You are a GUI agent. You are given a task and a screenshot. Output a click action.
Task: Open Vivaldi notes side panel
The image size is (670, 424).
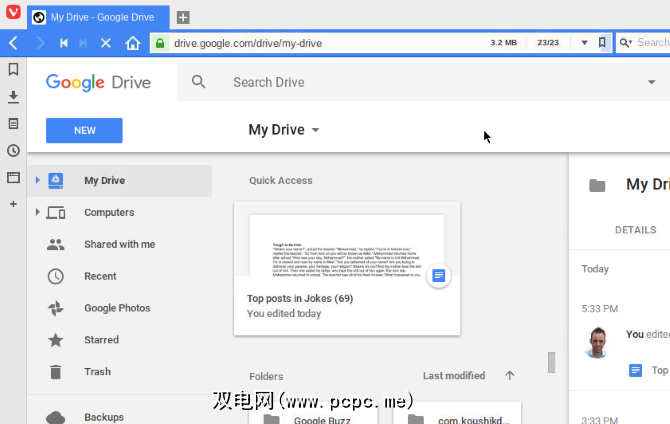[x=13, y=124]
